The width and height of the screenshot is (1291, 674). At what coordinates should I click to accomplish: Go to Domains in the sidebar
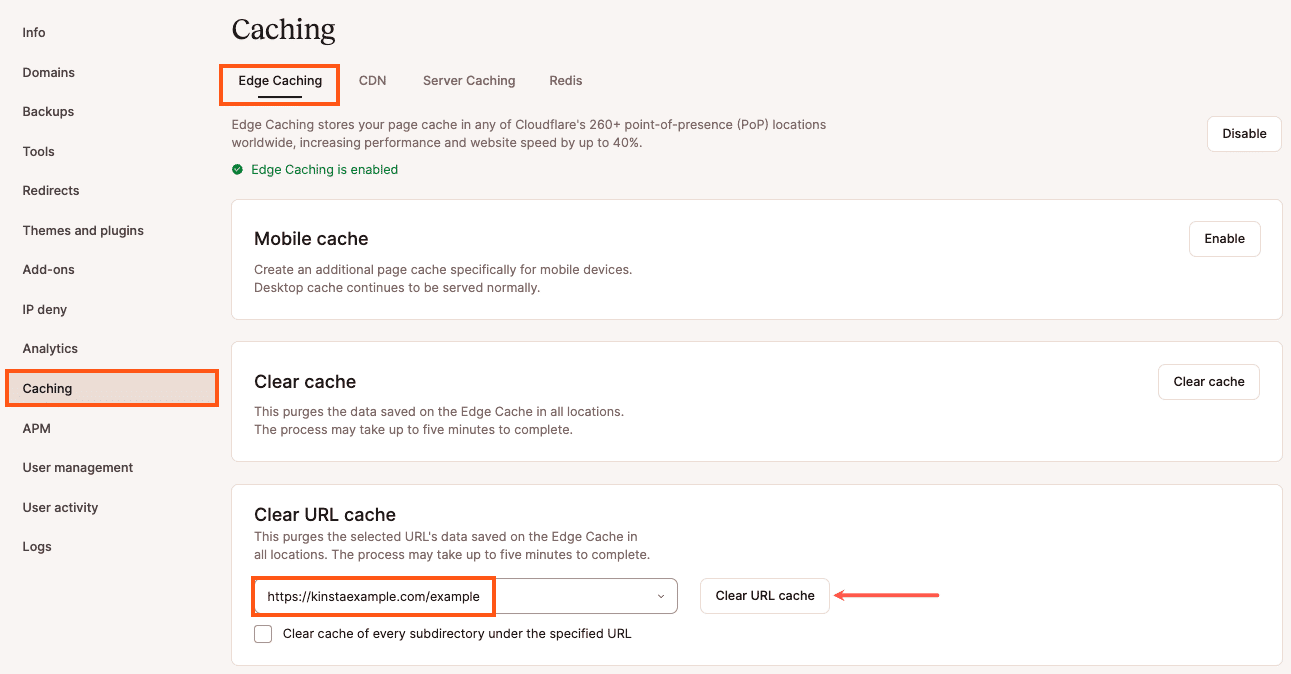[x=49, y=73]
